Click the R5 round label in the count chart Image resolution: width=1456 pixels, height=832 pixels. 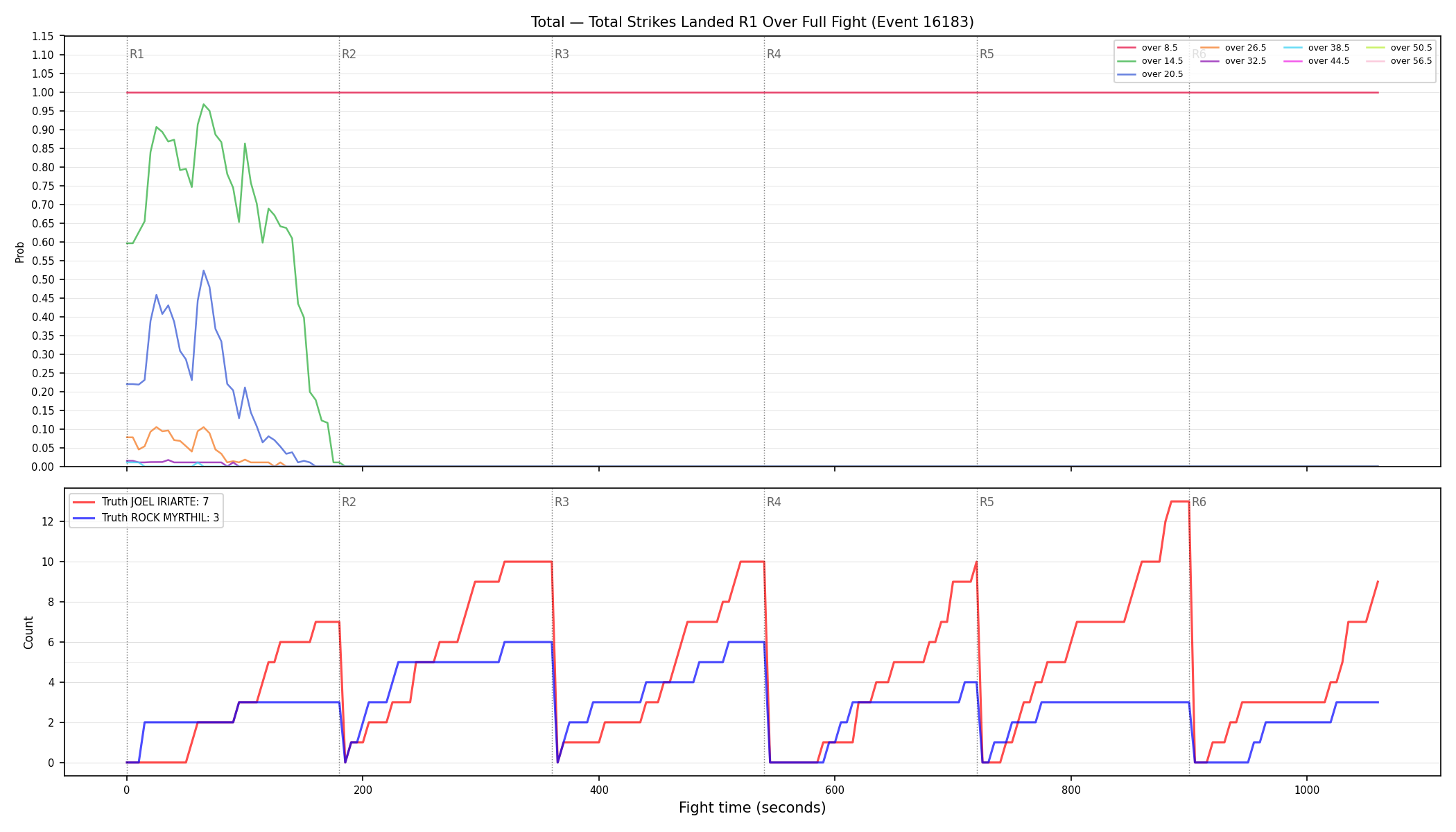pos(987,502)
